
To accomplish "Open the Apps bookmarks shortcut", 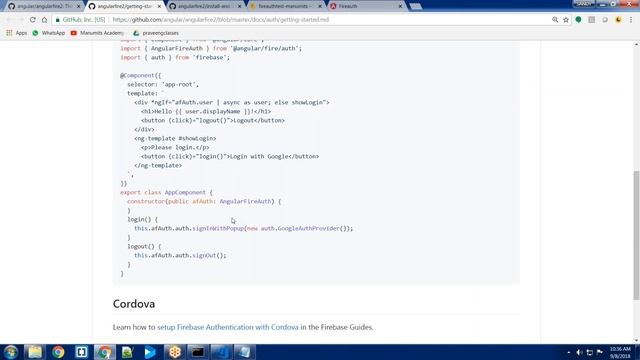I will point(17,33).
